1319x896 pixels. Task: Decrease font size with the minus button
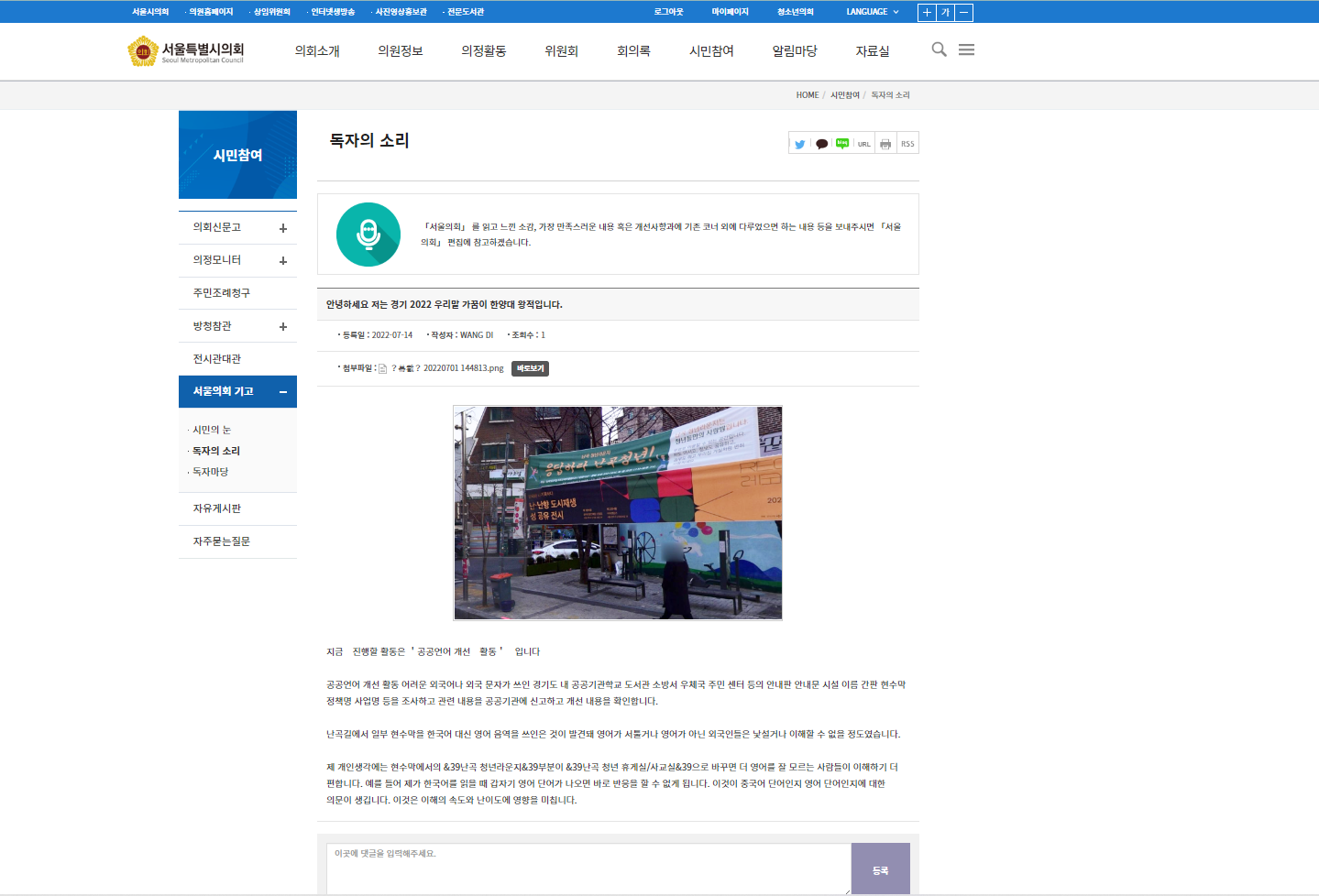(x=964, y=12)
